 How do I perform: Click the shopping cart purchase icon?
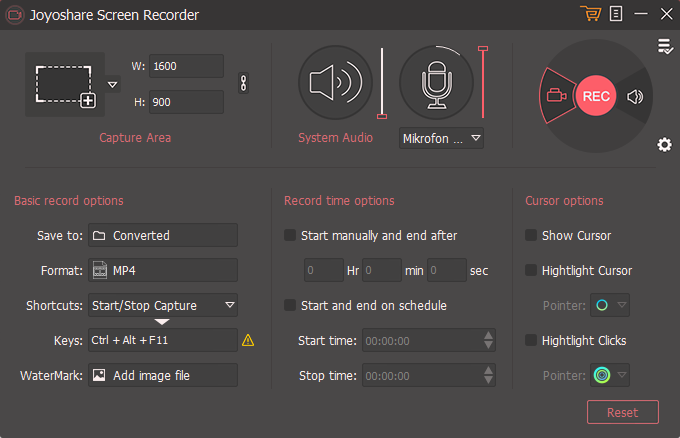click(591, 13)
